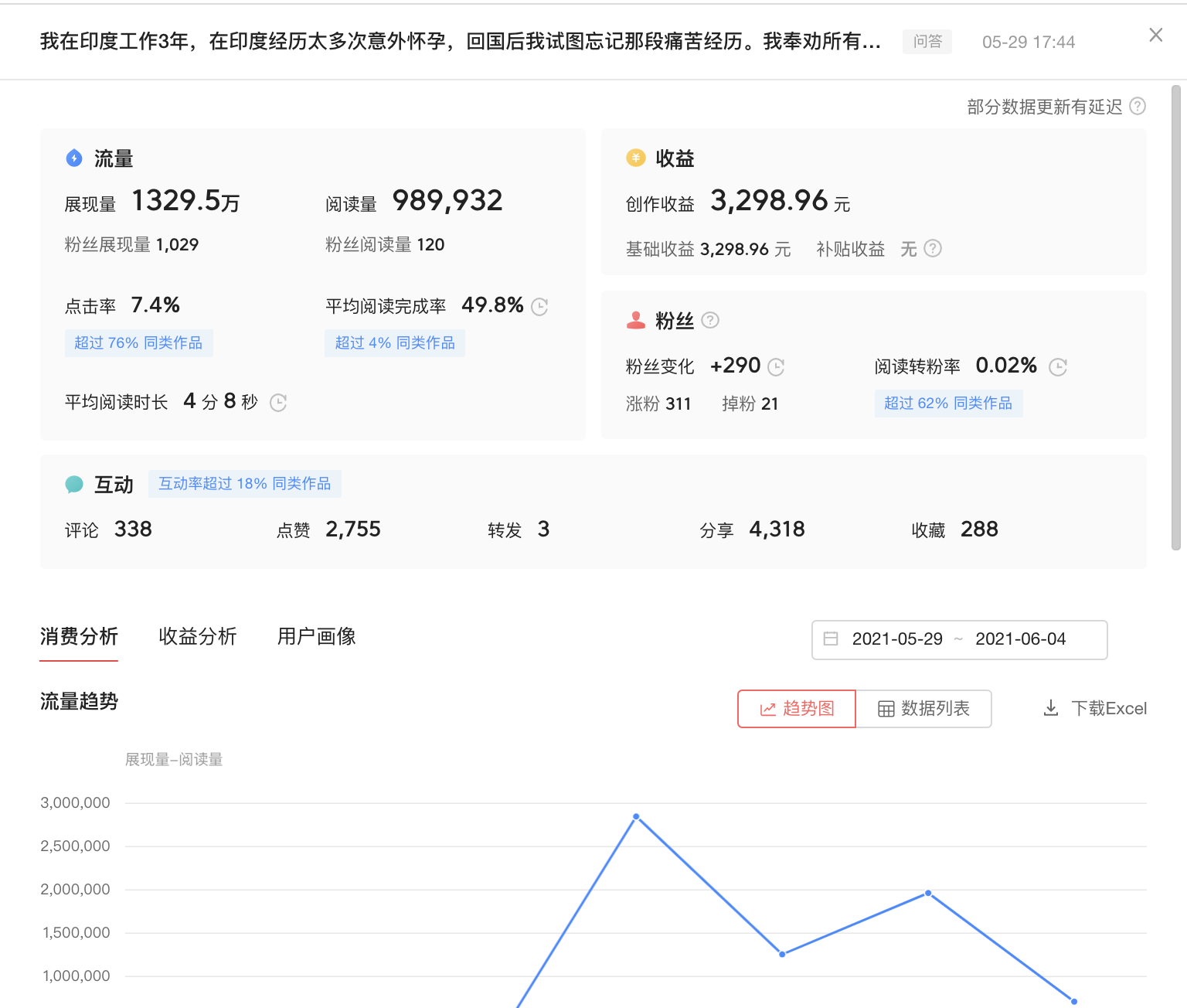Click the refresh icon beside 平均阅读完成率
1187x1008 pixels.
point(539,307)
